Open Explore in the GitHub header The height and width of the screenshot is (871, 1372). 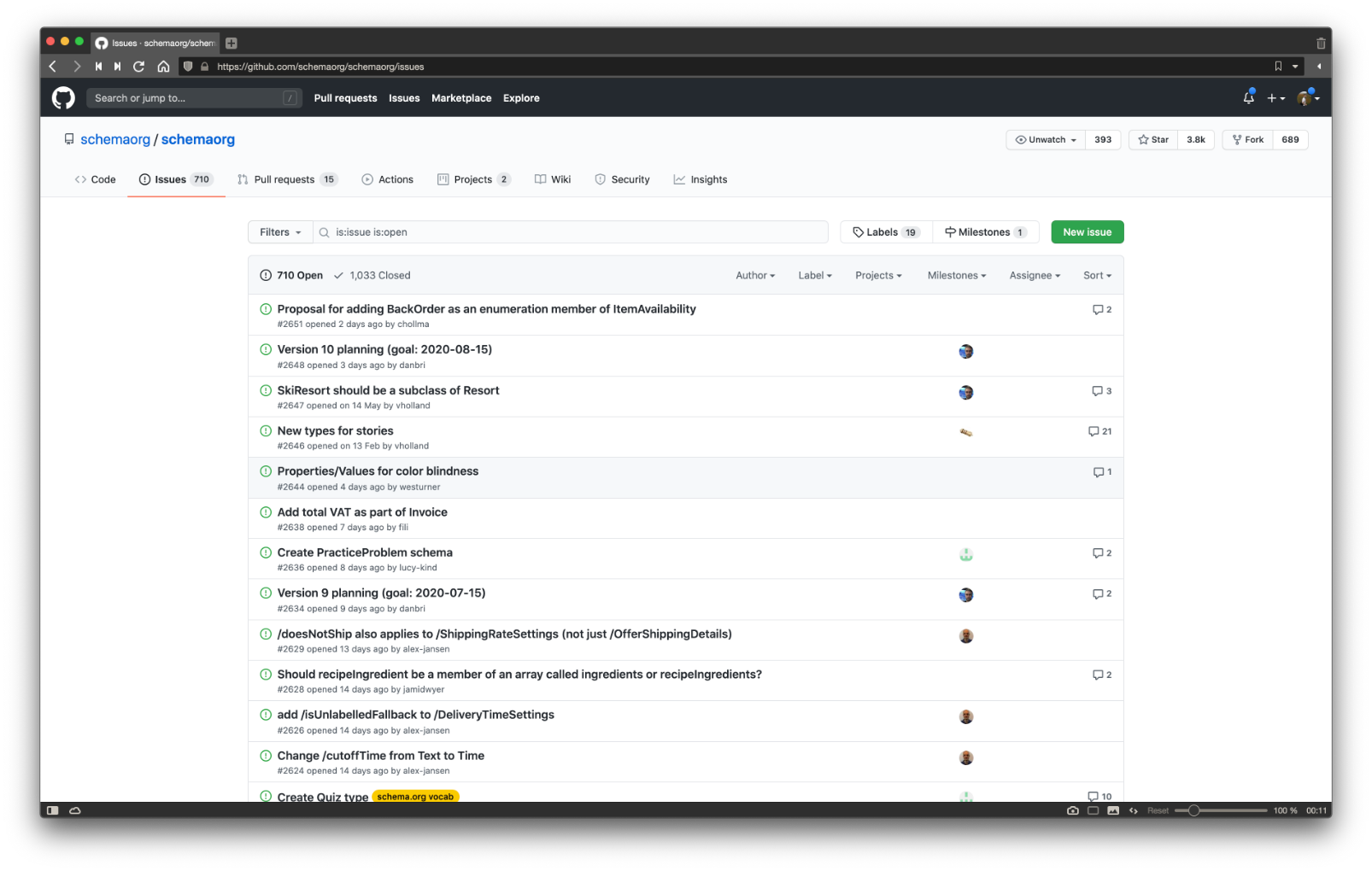point(521,98)
